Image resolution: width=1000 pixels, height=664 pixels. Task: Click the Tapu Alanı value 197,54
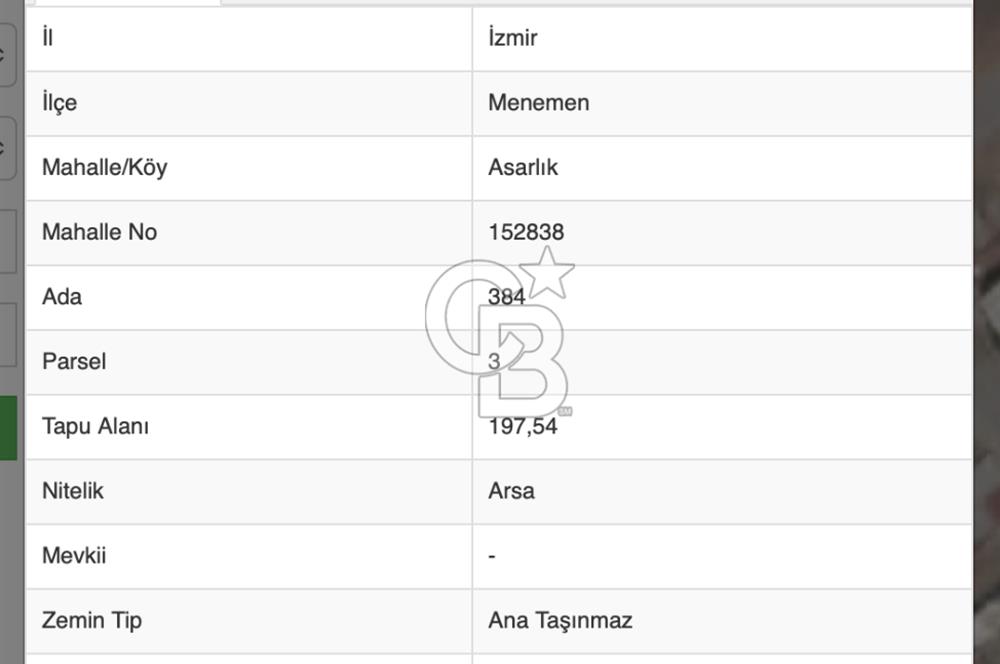(523, 426)
